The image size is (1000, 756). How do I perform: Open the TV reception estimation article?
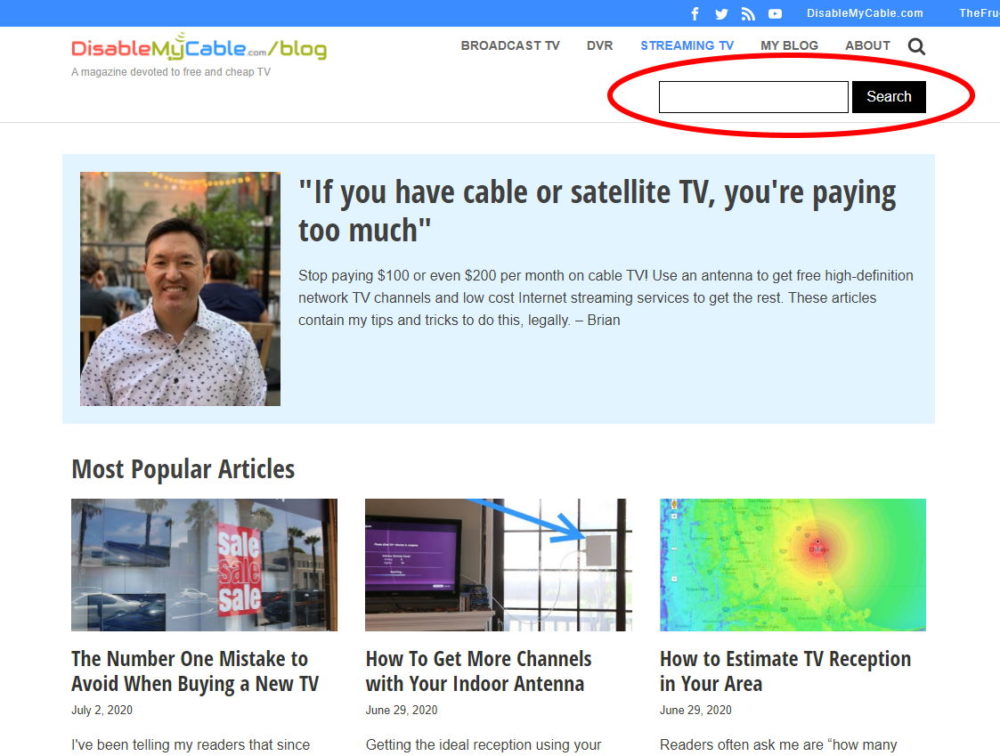coord(785,671)
